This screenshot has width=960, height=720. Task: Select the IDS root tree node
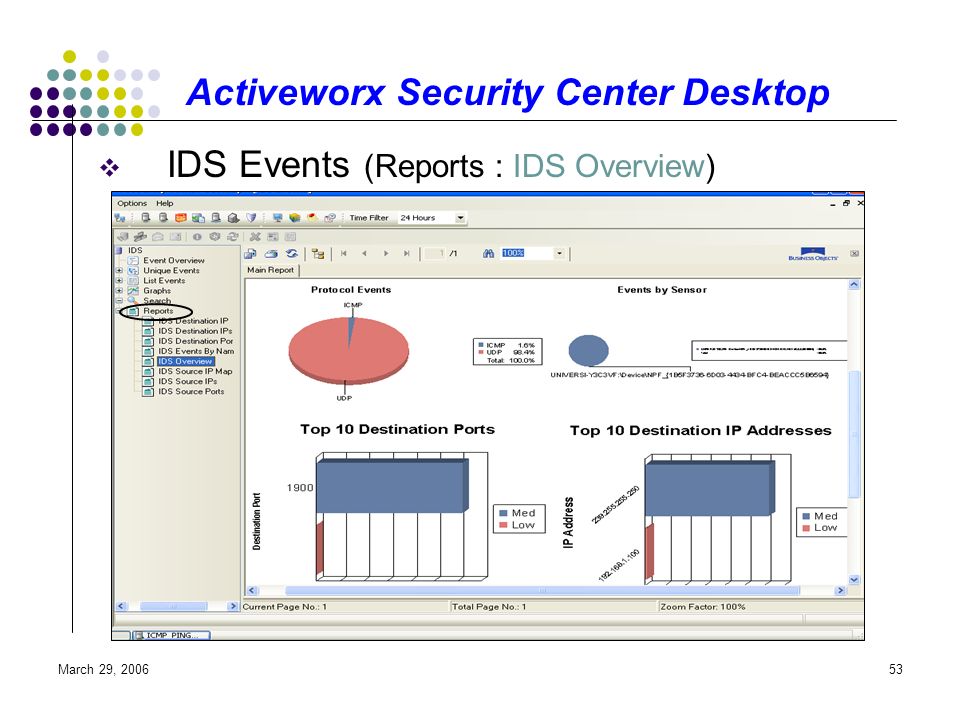tap(135, 250)
